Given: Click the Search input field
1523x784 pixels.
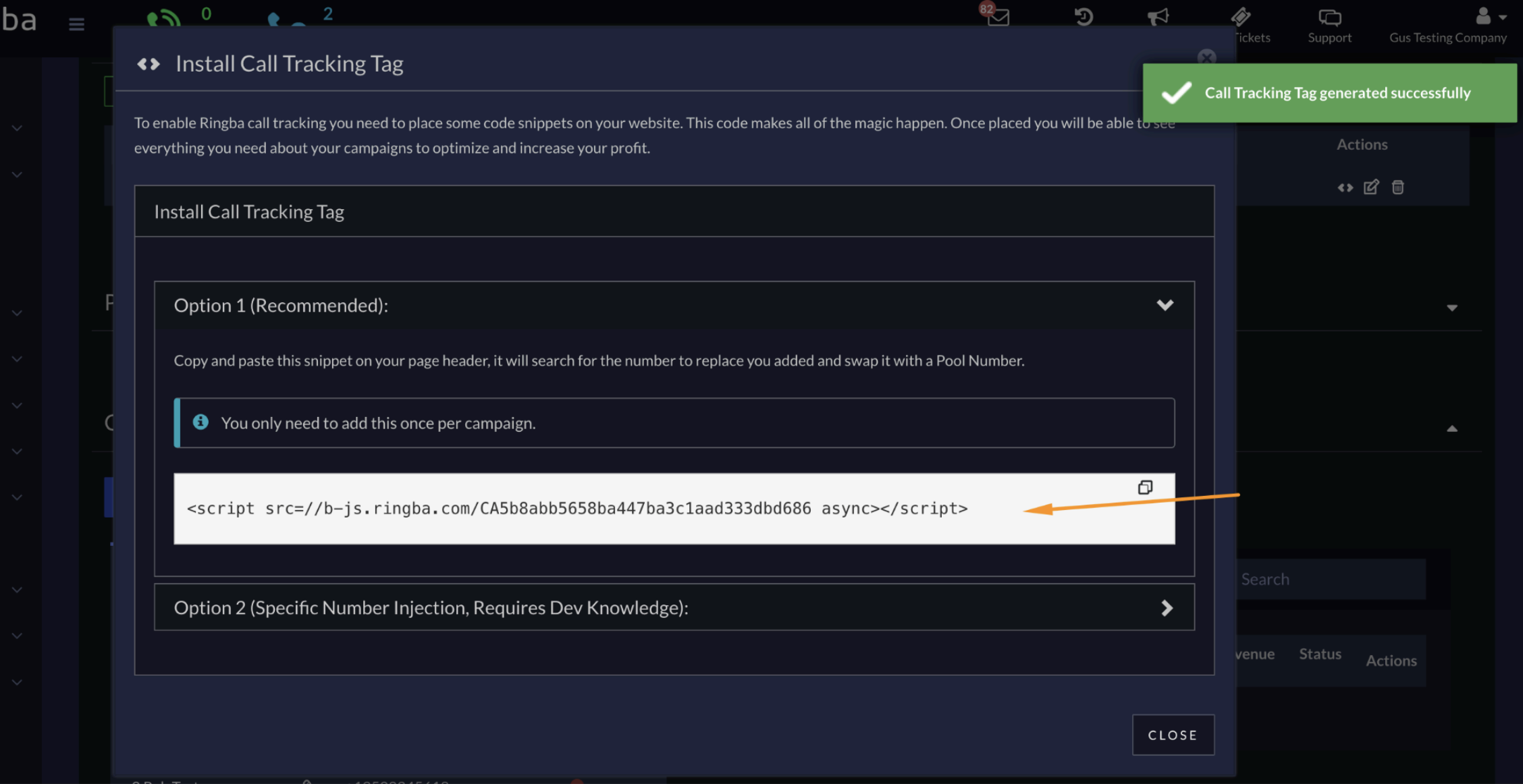Looking at the screenshot, I should 1329,579.
